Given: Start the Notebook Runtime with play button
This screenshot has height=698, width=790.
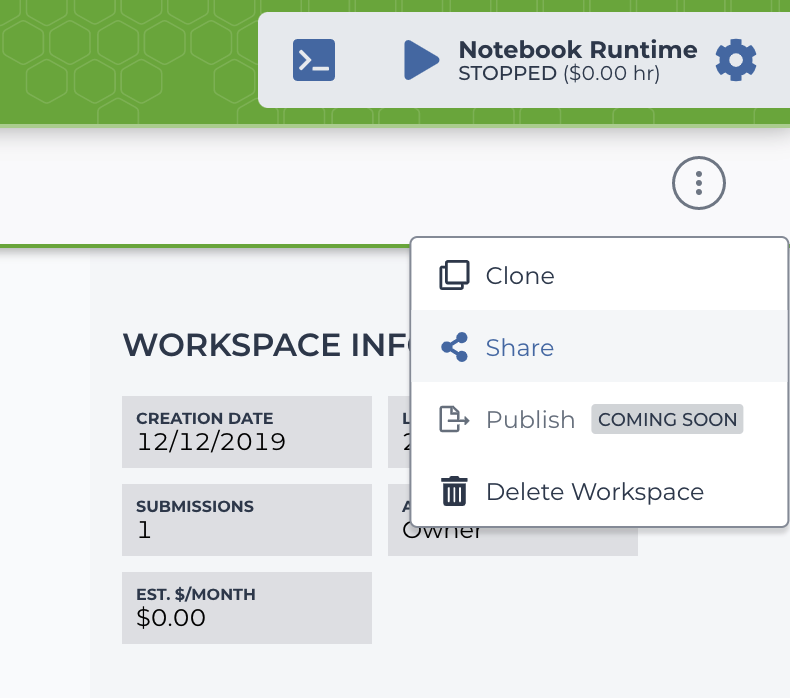Looking at the screenshot, I should point(422,60).
